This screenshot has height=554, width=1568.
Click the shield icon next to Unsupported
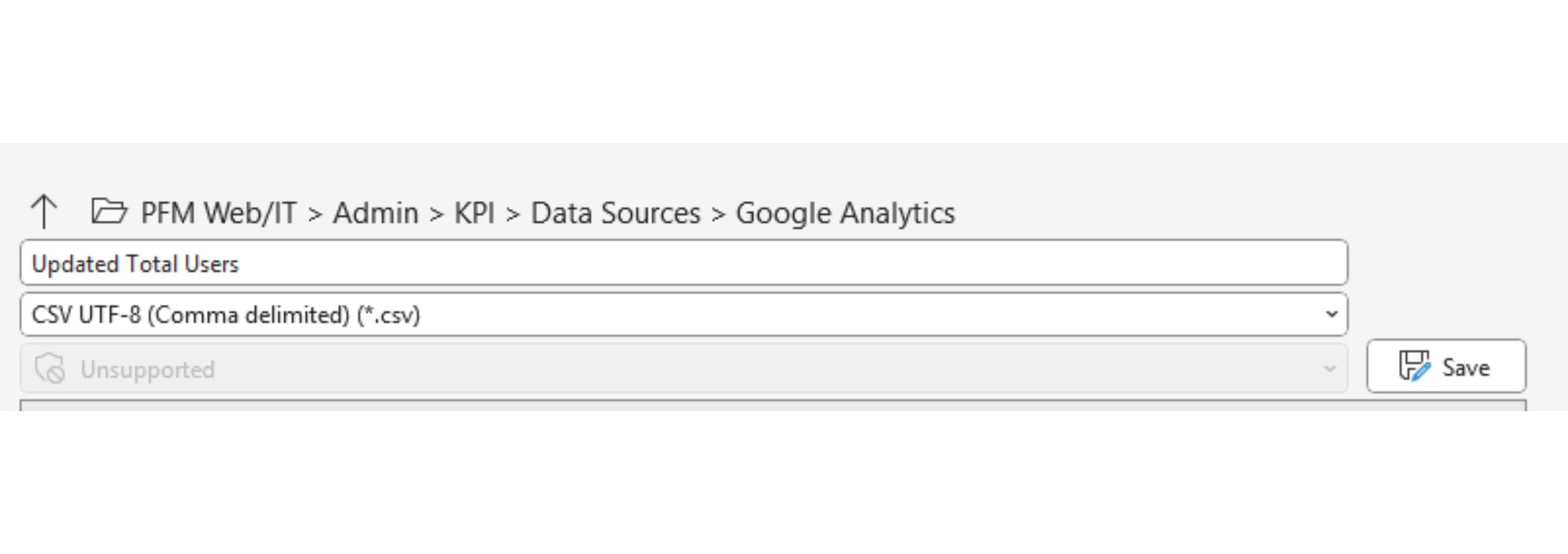(50, 368)
